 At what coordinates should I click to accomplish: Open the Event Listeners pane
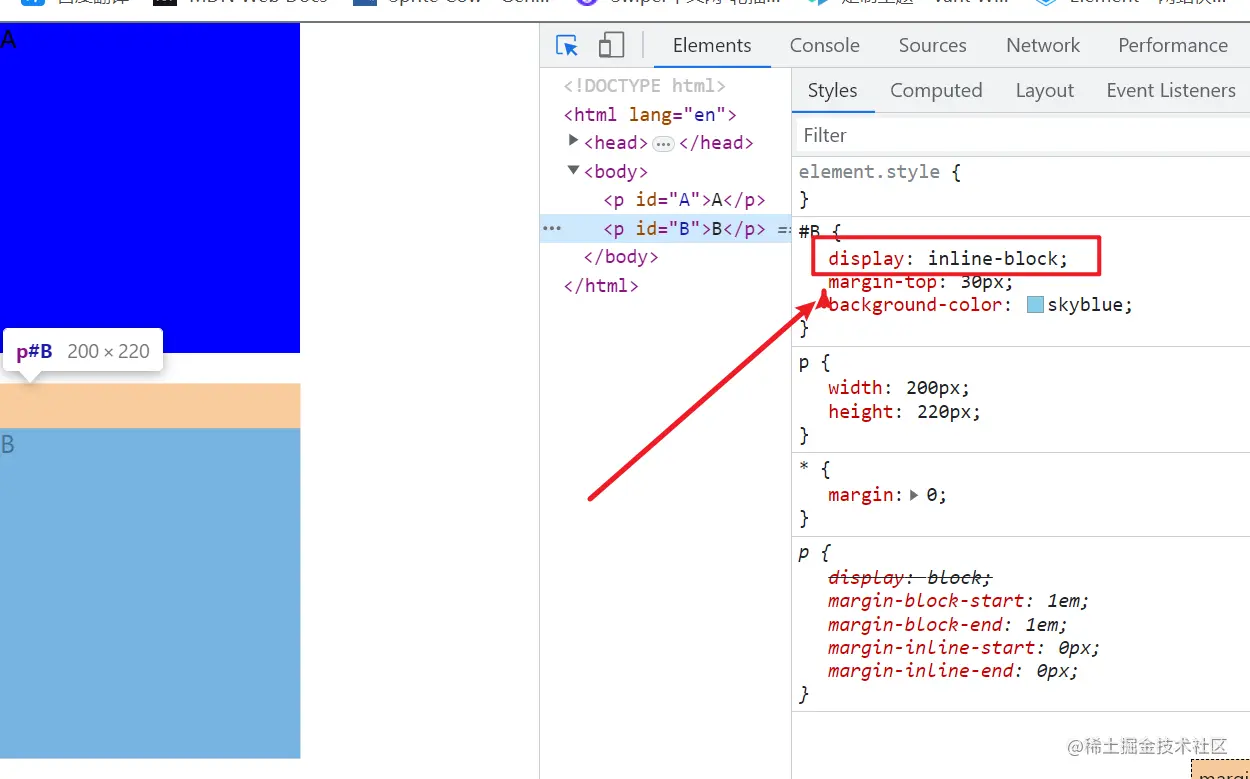(x=1171, y=90)
